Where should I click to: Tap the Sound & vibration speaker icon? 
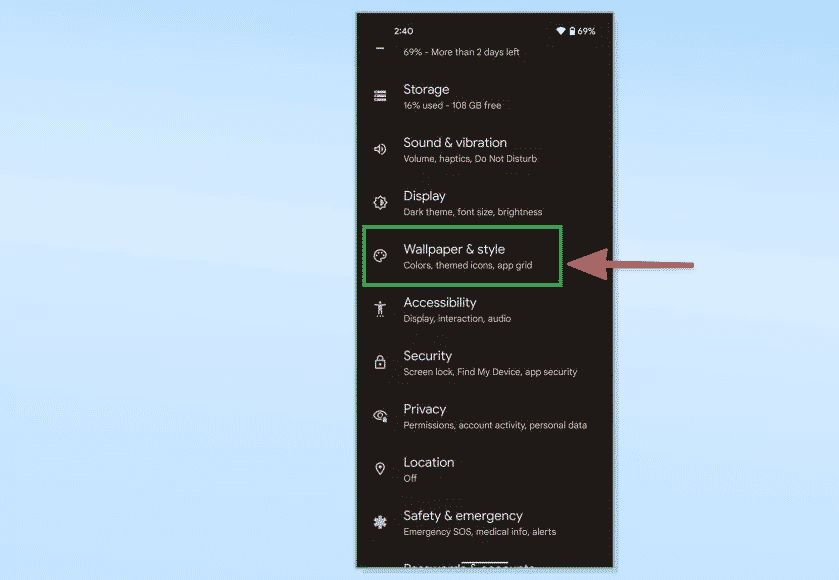coord(380,150)
